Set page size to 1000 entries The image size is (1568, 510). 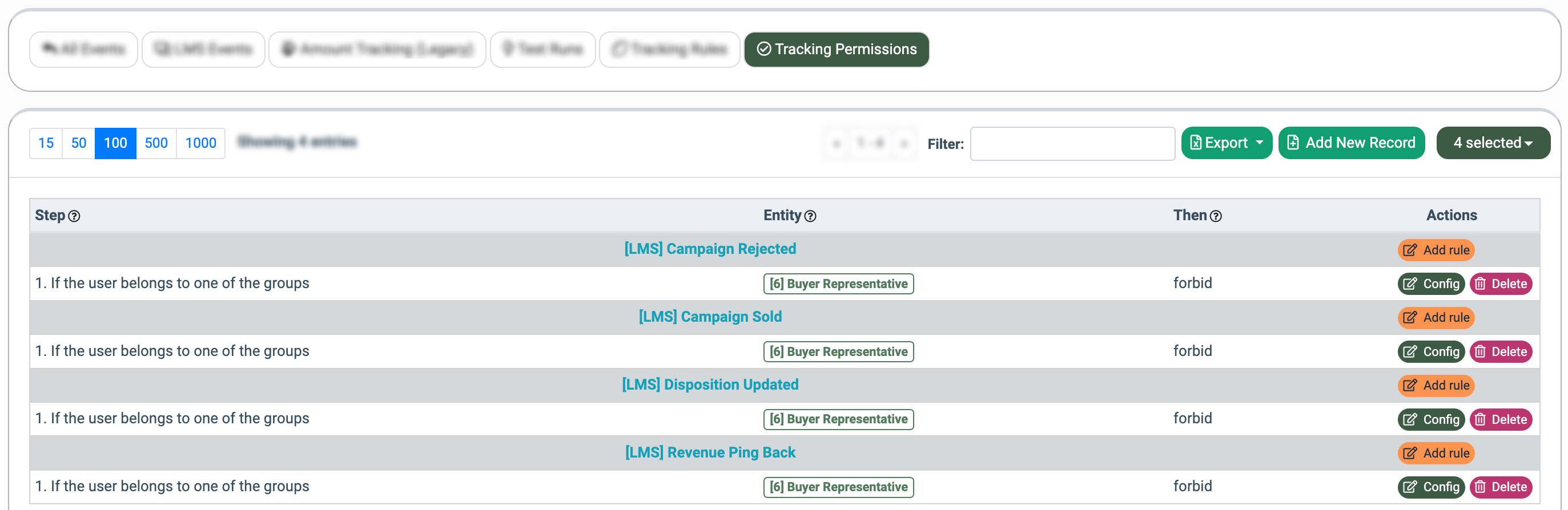click(200, 143)
